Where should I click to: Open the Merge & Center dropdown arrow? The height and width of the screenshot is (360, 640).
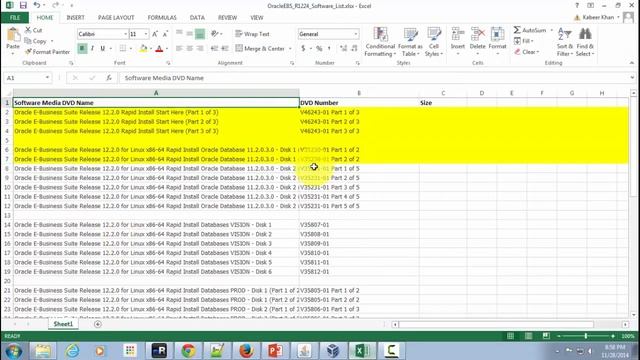click(x=290, y=49)
